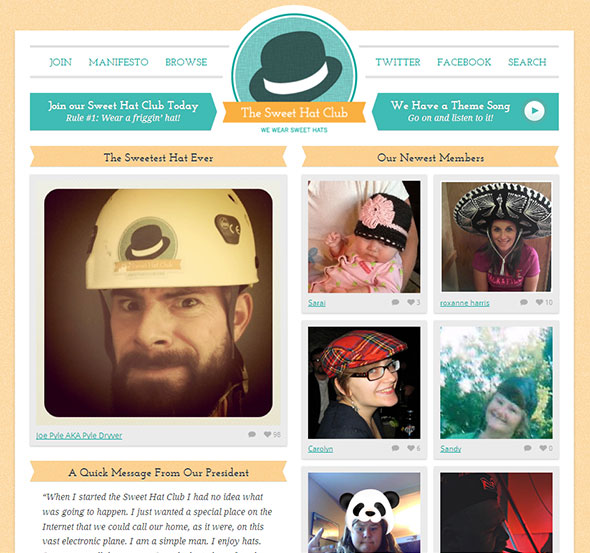Click Join our Sweet Hat Club Today banner

(x=123, y=111)
